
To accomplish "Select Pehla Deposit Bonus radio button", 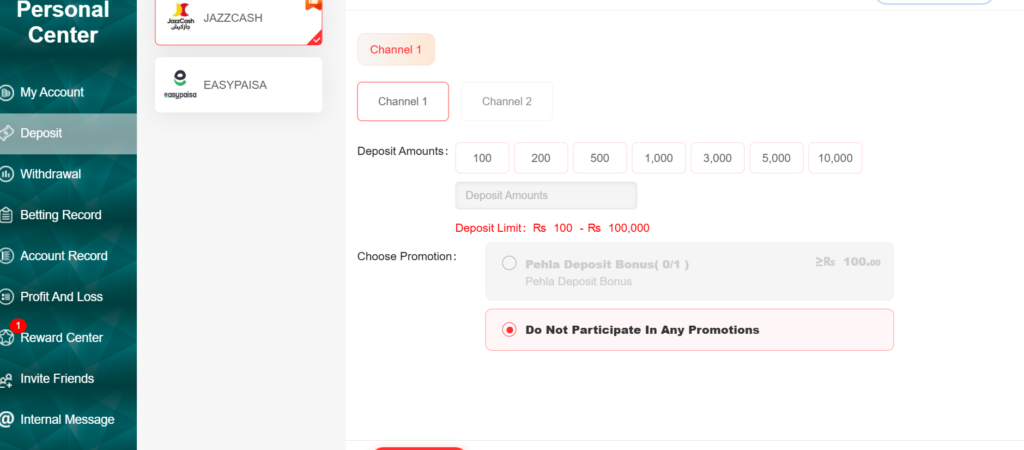I will (509, 263).
